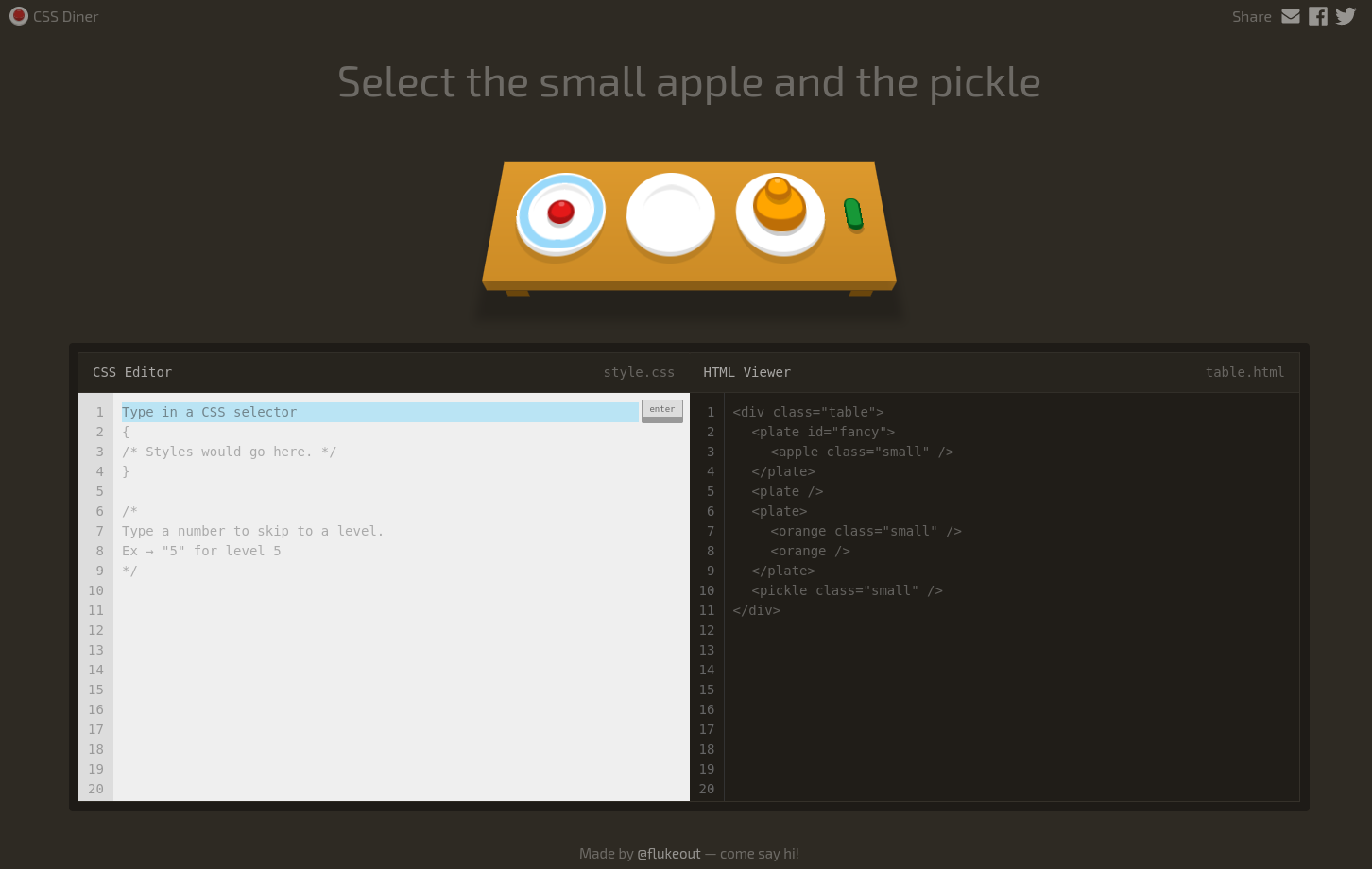Click the plate id="fancy" markup line
This screenshot has height=869, width=1372.
pyautogui.click(x=822, y=432)
